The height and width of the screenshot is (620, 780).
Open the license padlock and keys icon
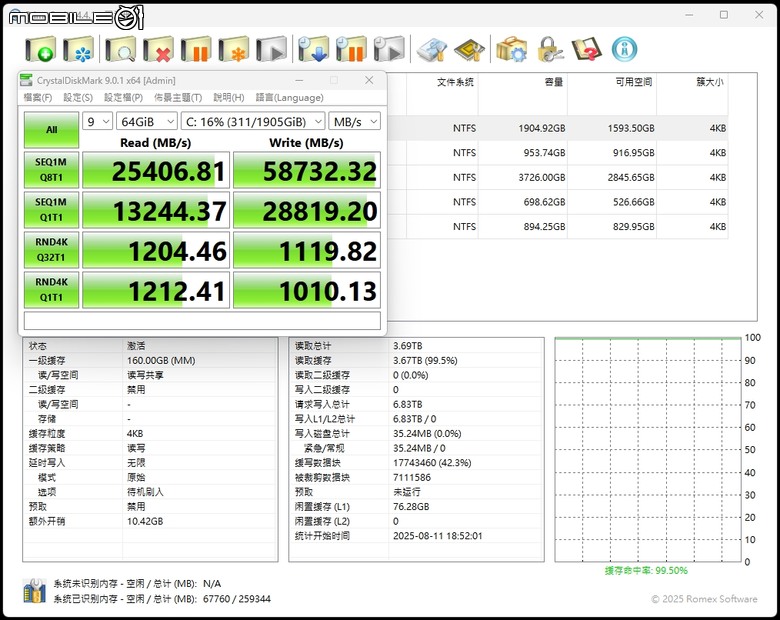(550, 49)
